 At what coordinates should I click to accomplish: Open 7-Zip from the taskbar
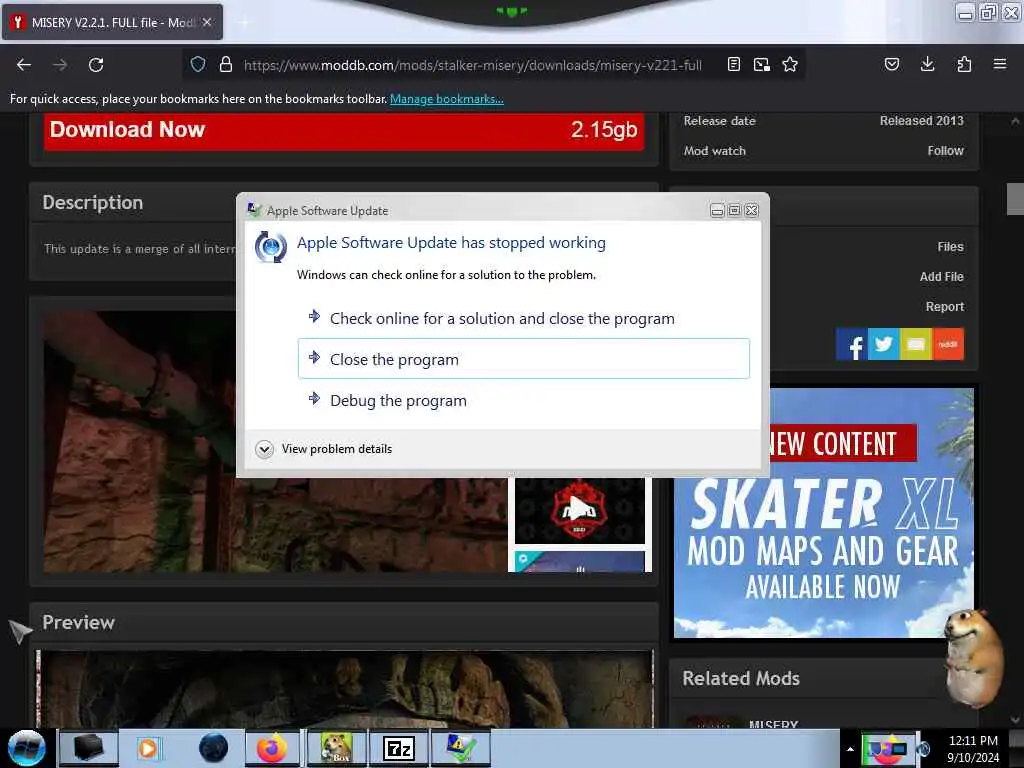398,748
